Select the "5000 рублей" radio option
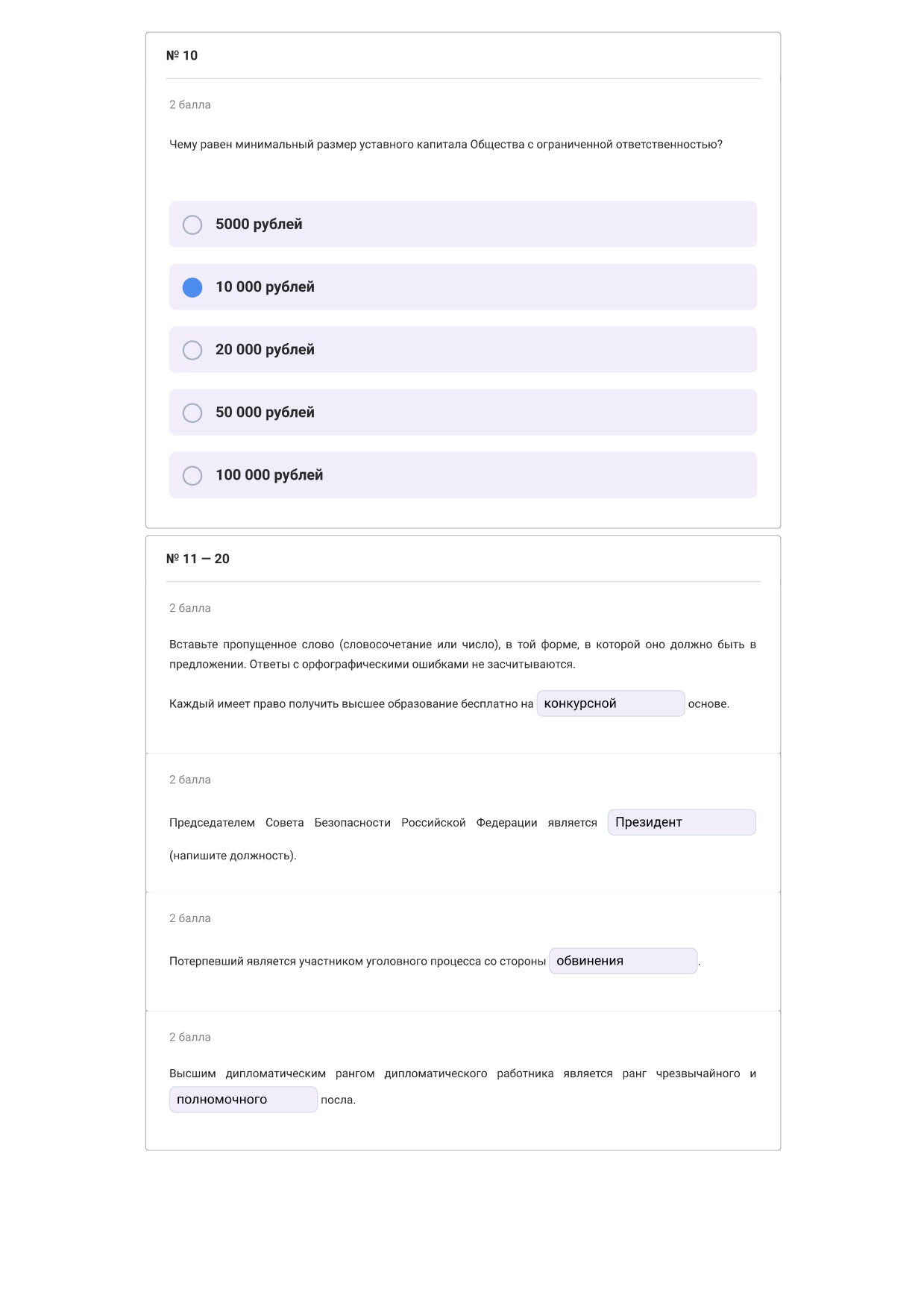This screenshot has height=1307, width=924. click(462, 224)
